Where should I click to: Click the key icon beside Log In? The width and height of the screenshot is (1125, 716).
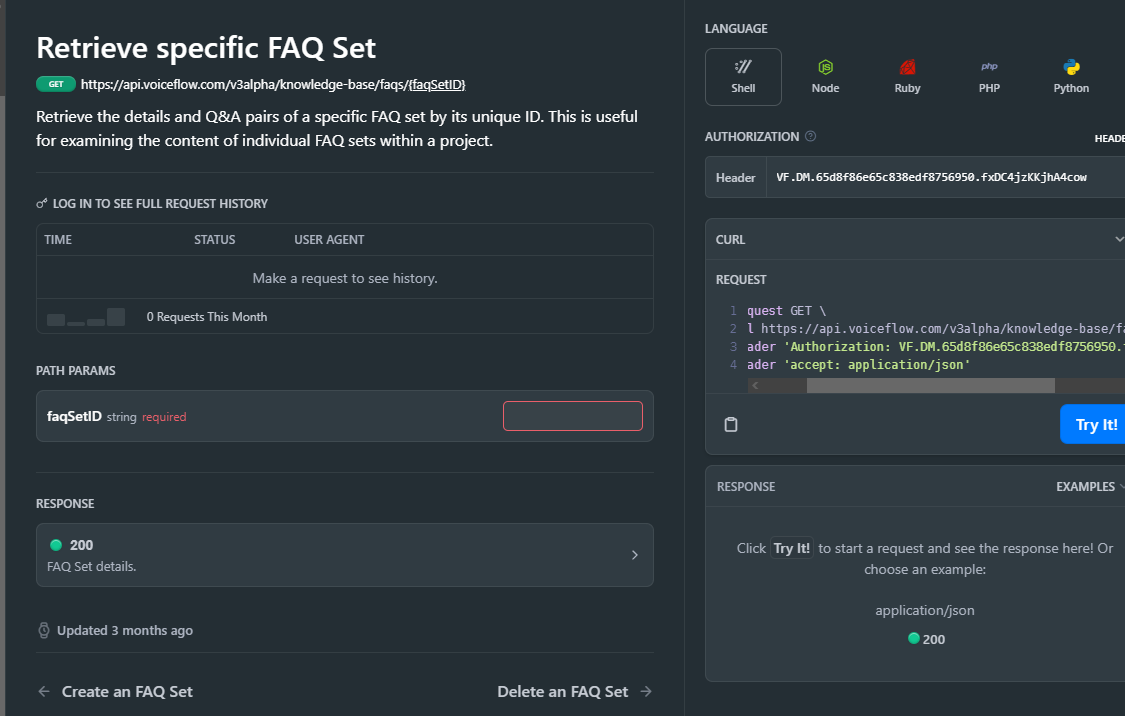42,204
